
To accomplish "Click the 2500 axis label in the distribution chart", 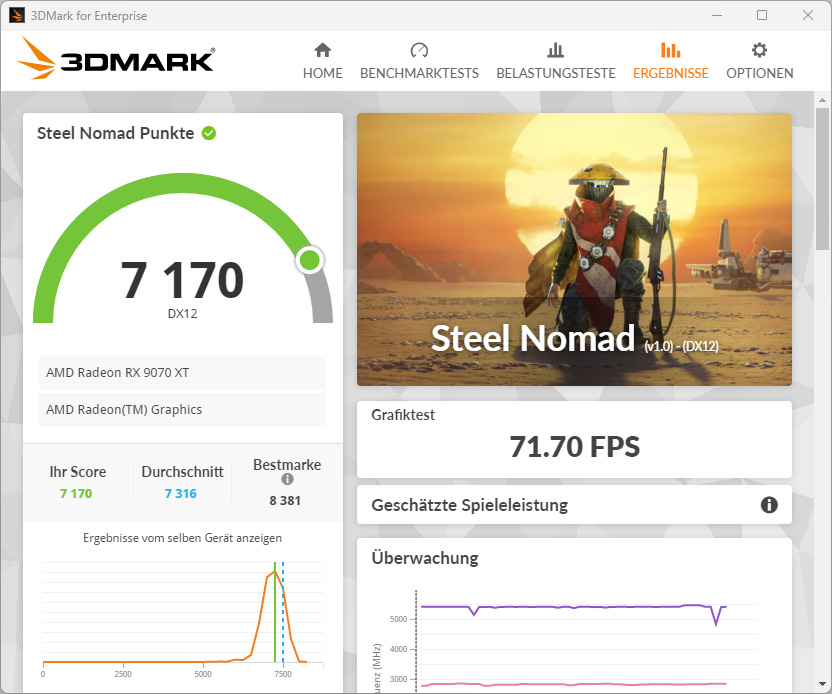I will (x=123, y=674).
